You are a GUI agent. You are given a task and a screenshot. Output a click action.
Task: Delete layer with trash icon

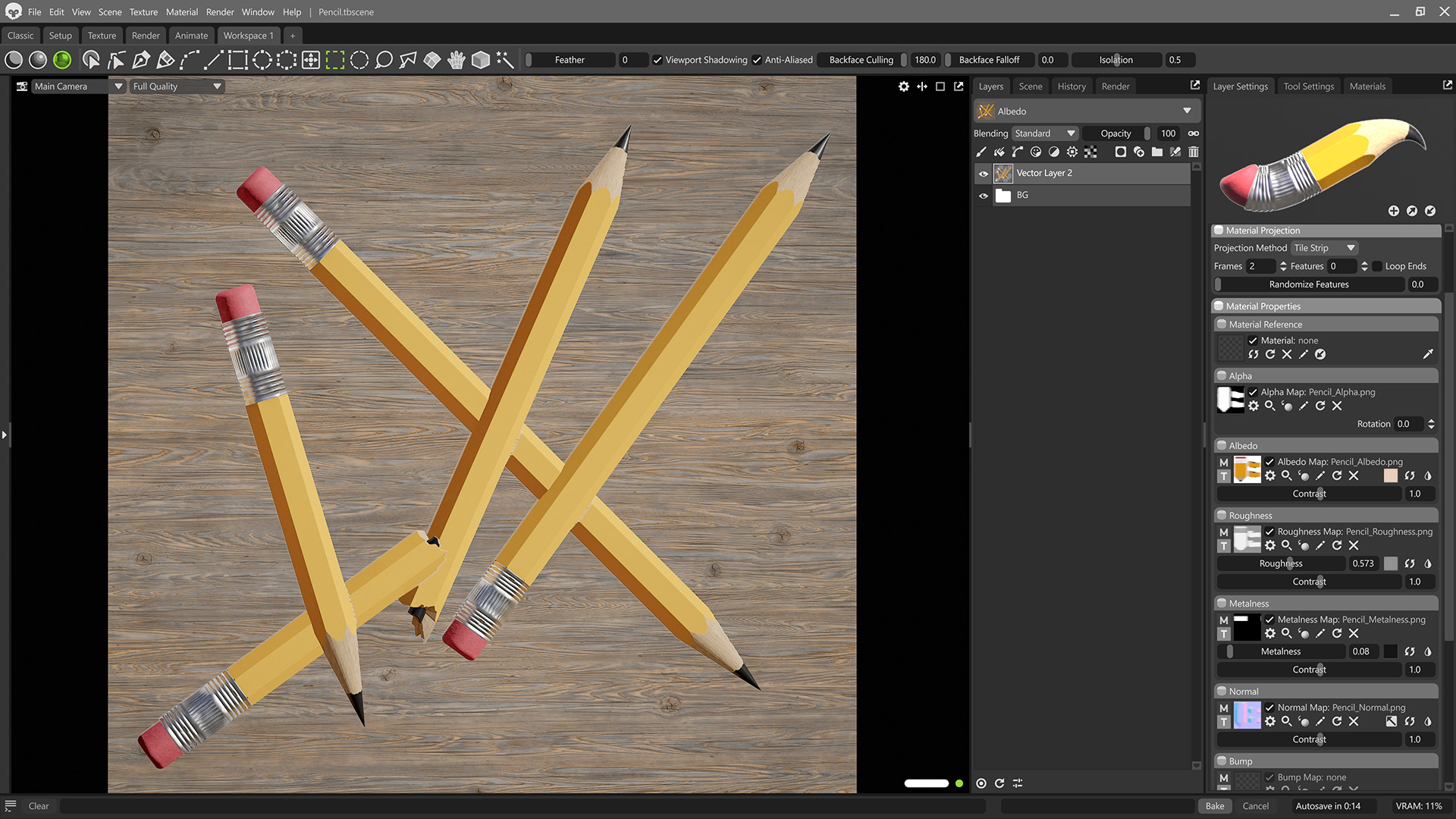[1194, 152]
